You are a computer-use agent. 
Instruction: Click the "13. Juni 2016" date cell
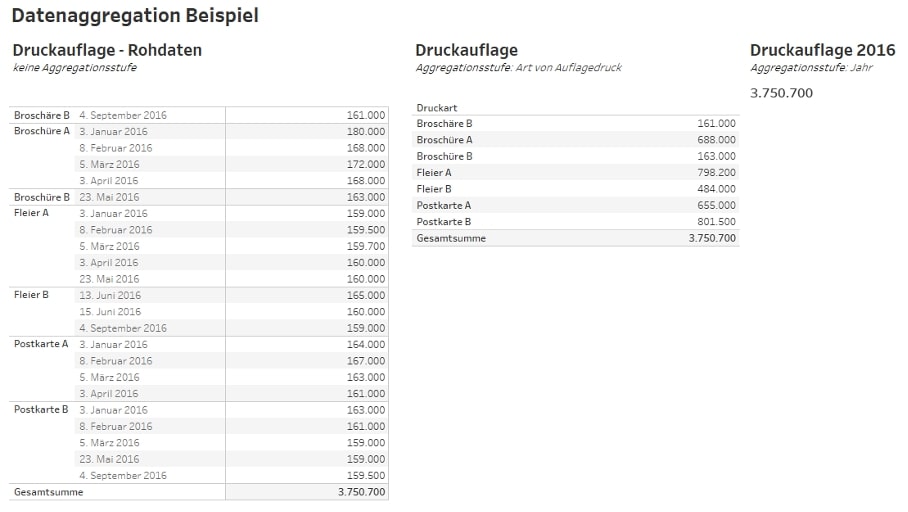coord(110,295)
